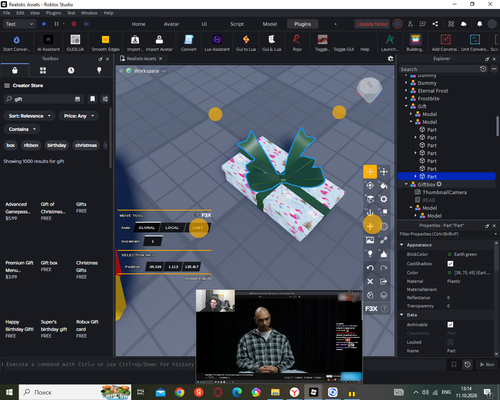Click the Color swatch in Properties
500x400 pixels.
click(x=450, y=273)
